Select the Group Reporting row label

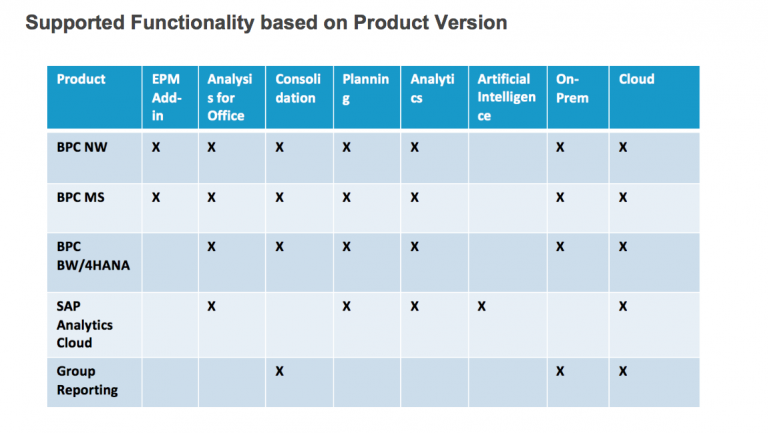87,381
